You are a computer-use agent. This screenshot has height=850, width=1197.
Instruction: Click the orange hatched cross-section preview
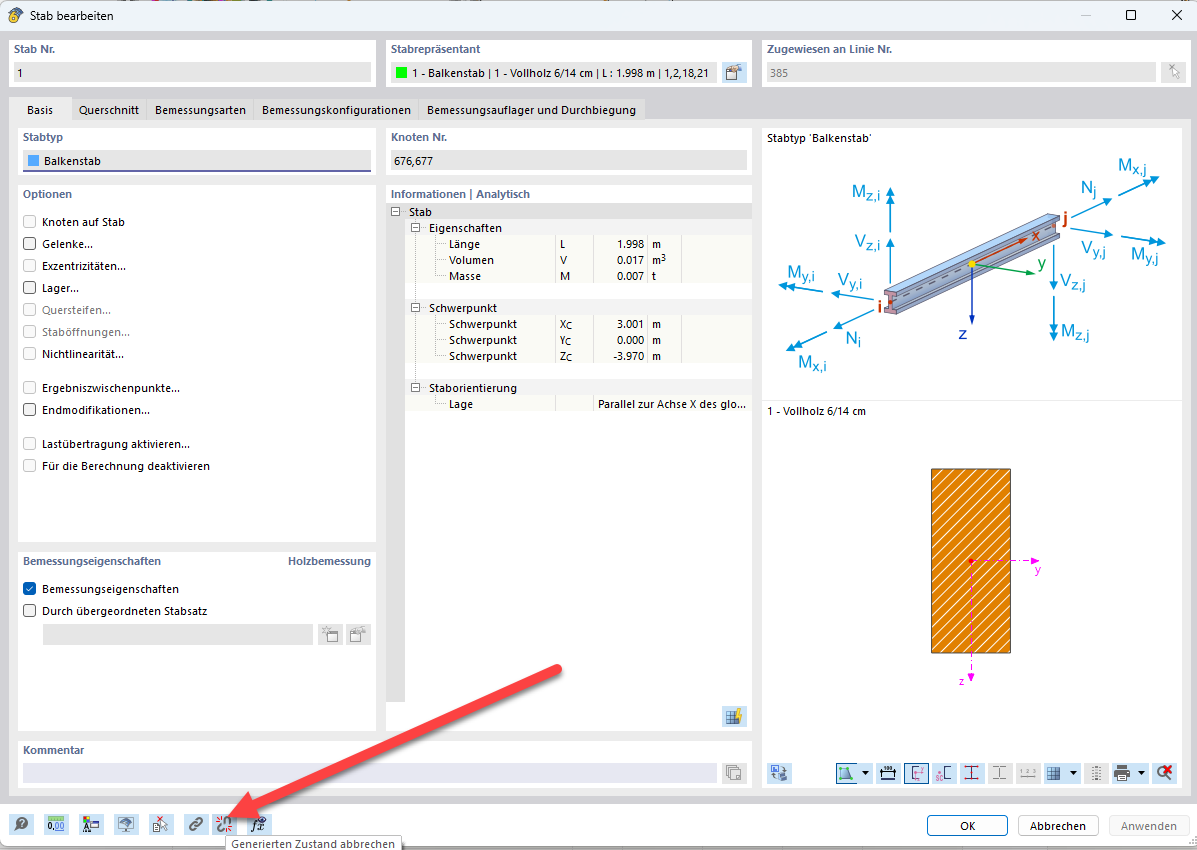[x=970, y=560]
